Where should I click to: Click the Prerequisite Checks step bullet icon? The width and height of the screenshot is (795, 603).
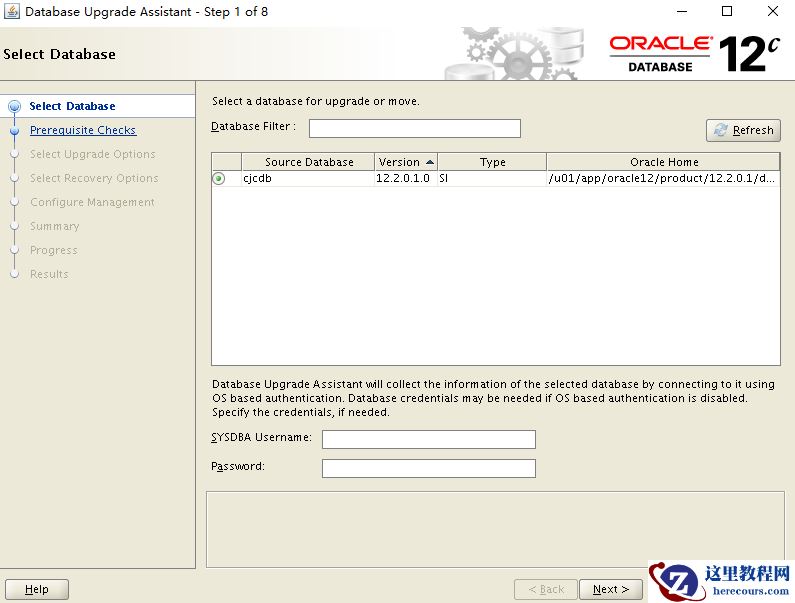(15, 130)
